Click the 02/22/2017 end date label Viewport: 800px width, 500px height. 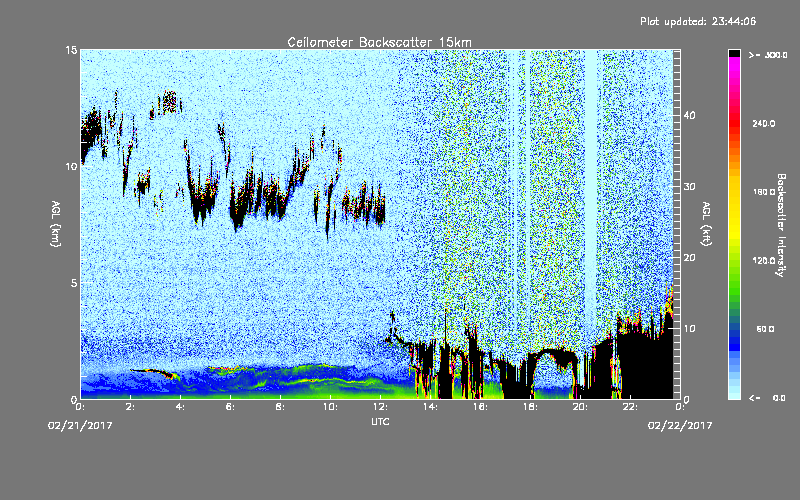coord(680,425)
